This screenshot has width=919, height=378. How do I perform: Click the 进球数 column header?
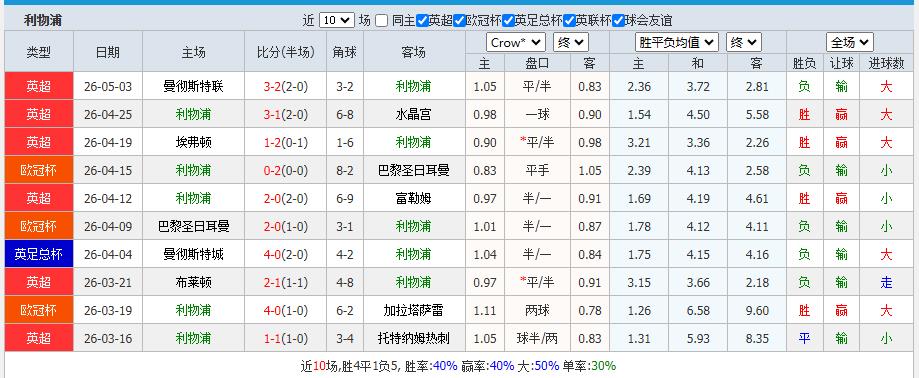point(886,63)
